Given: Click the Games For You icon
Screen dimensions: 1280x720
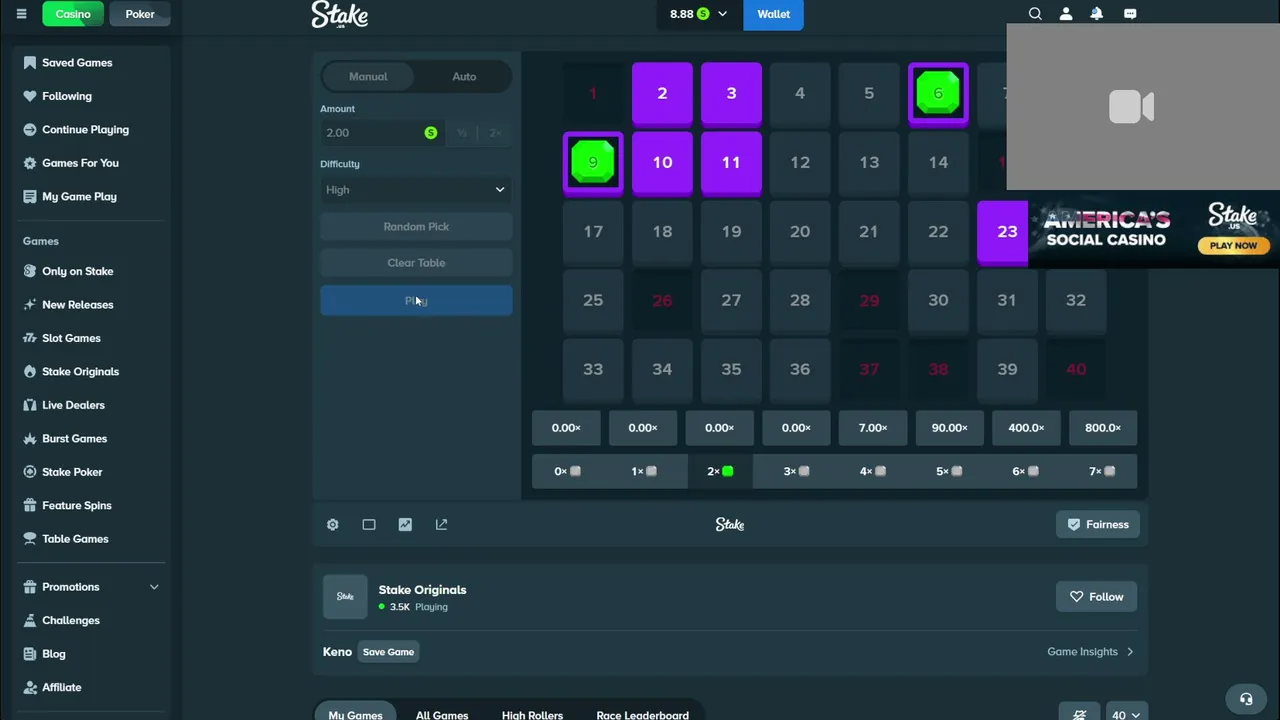Looking at the screenshot, I should click(x=30, y=163).
